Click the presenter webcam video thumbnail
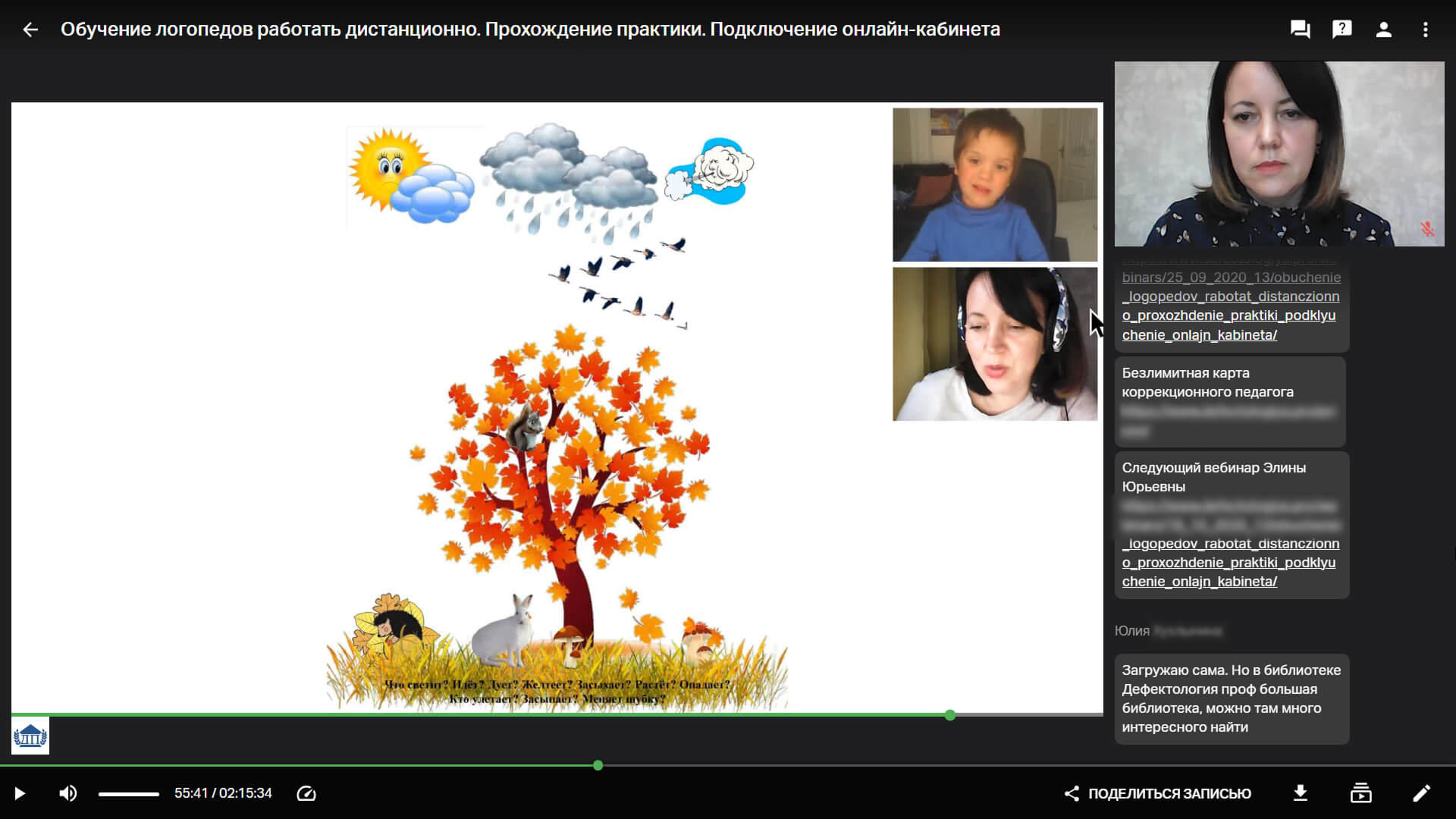The image size is (1456, 819). (x=1279, y=154)
